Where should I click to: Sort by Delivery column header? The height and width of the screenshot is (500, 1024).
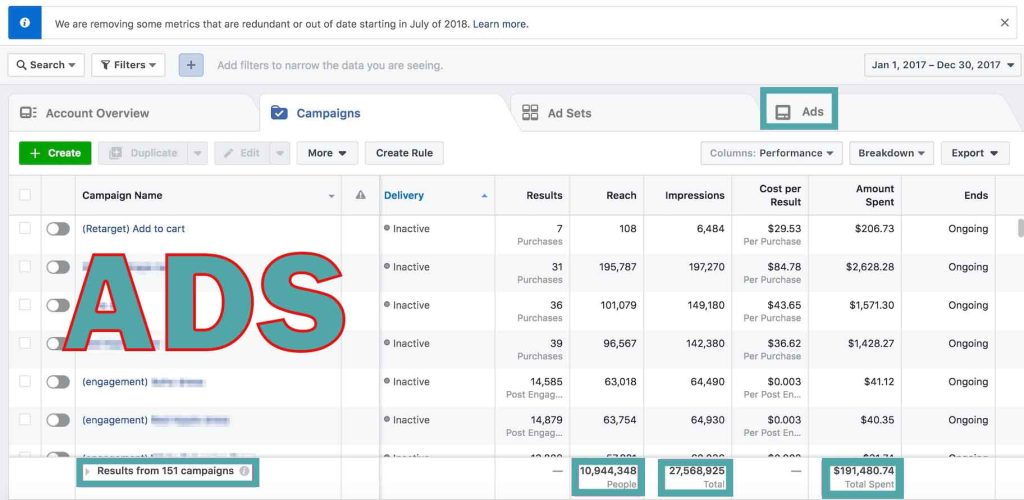point(404,195)
